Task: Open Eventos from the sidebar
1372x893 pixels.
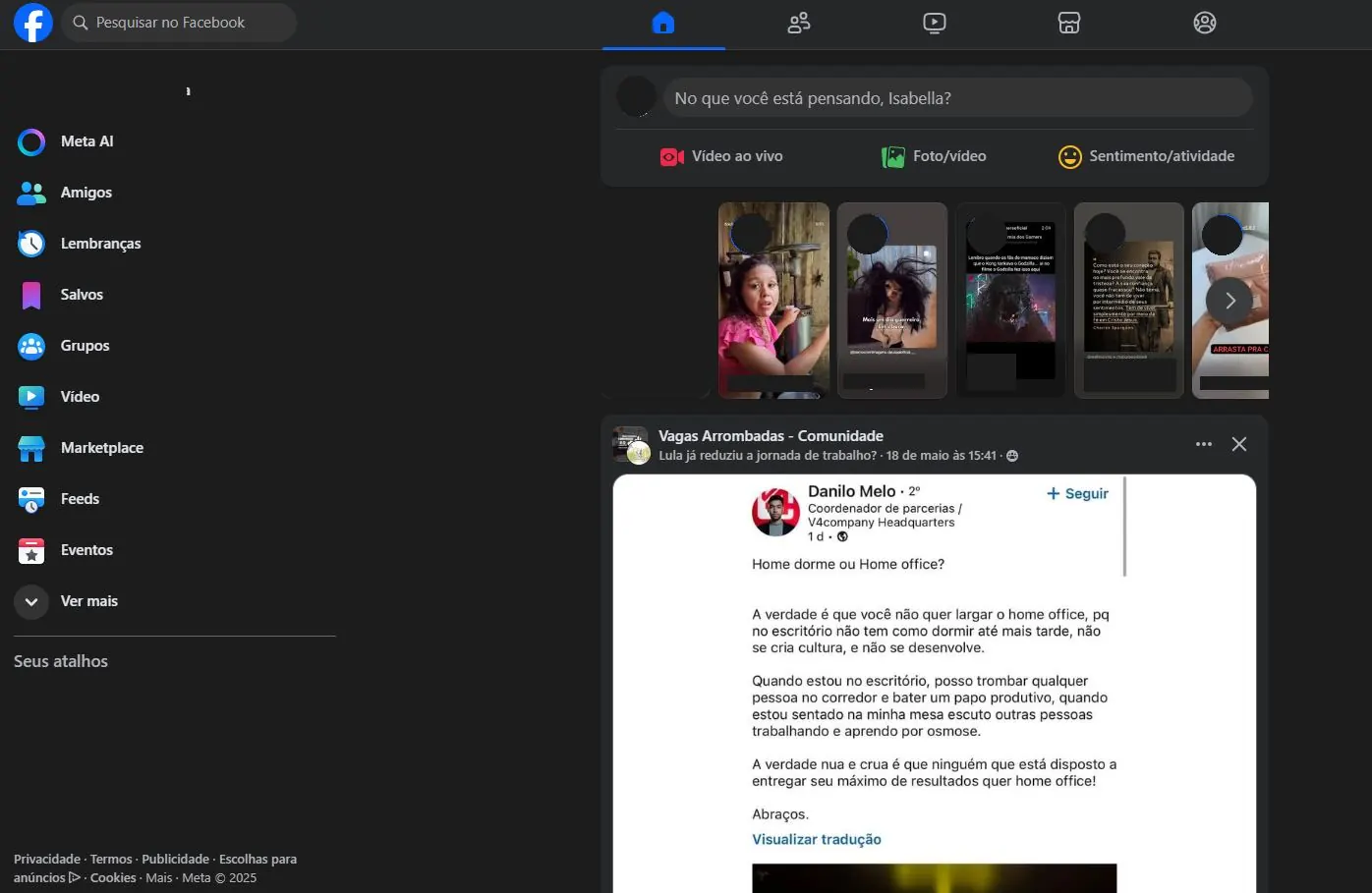Action: coord(87,550)
